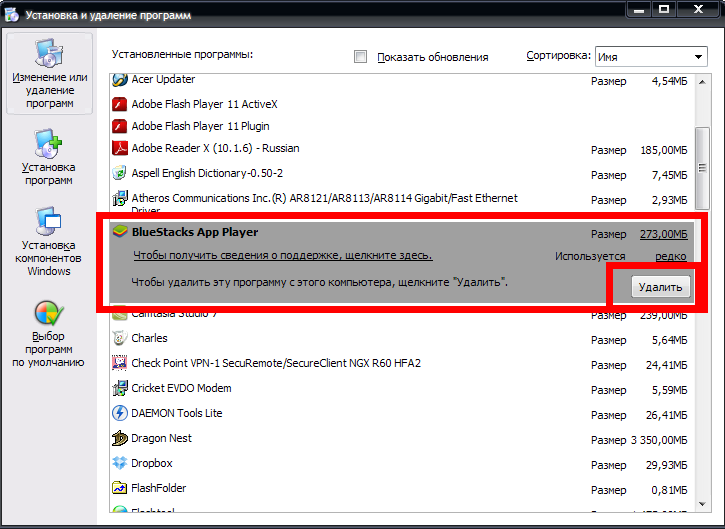This screenshot has height=529, width=725.
Task: Click the DAEMON Tools Lite icon
Action: (120, 413)
